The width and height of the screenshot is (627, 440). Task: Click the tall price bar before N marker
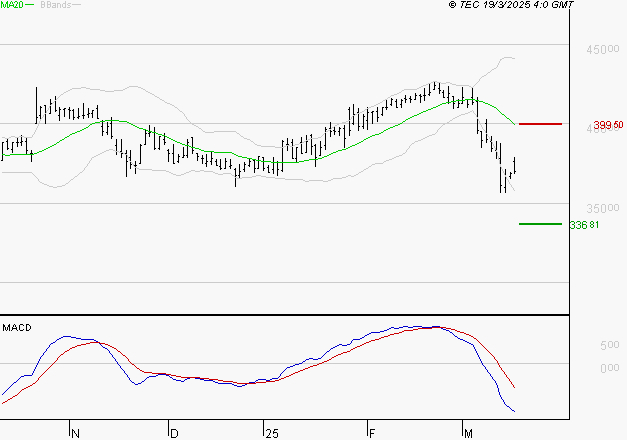click(37, 104)
